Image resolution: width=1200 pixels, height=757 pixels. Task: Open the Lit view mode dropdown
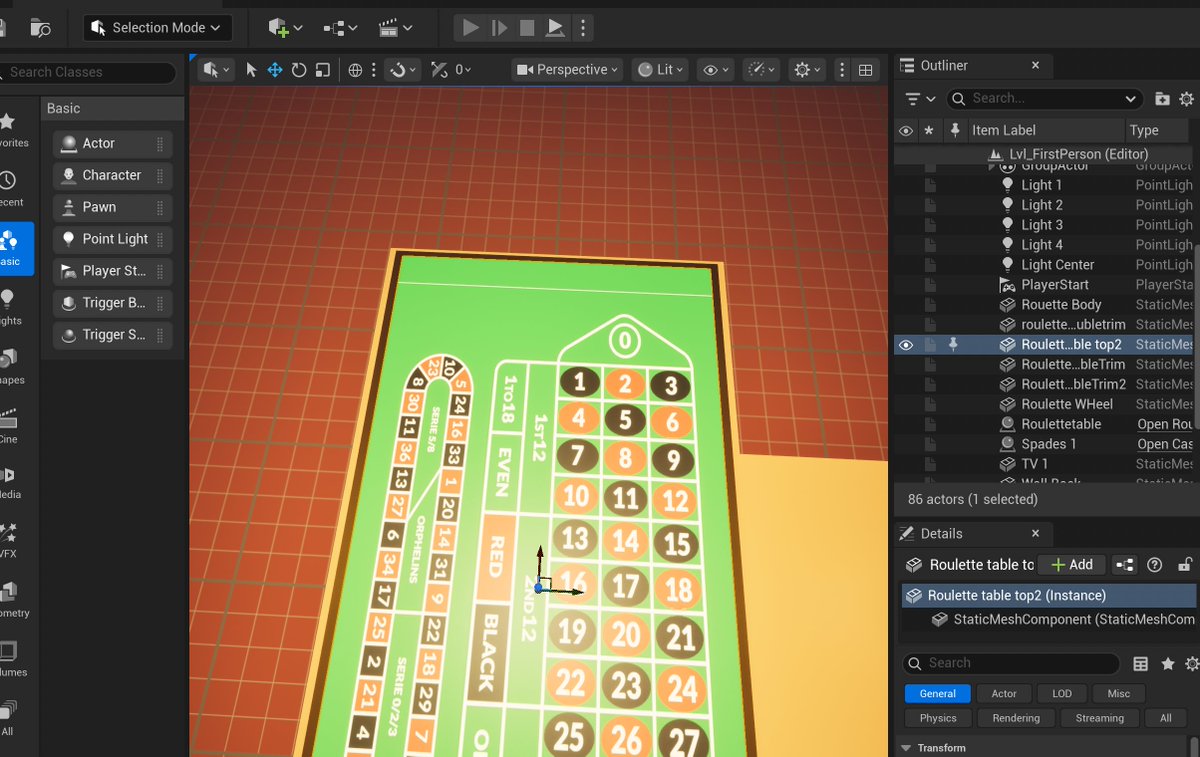tap(661, 69)
